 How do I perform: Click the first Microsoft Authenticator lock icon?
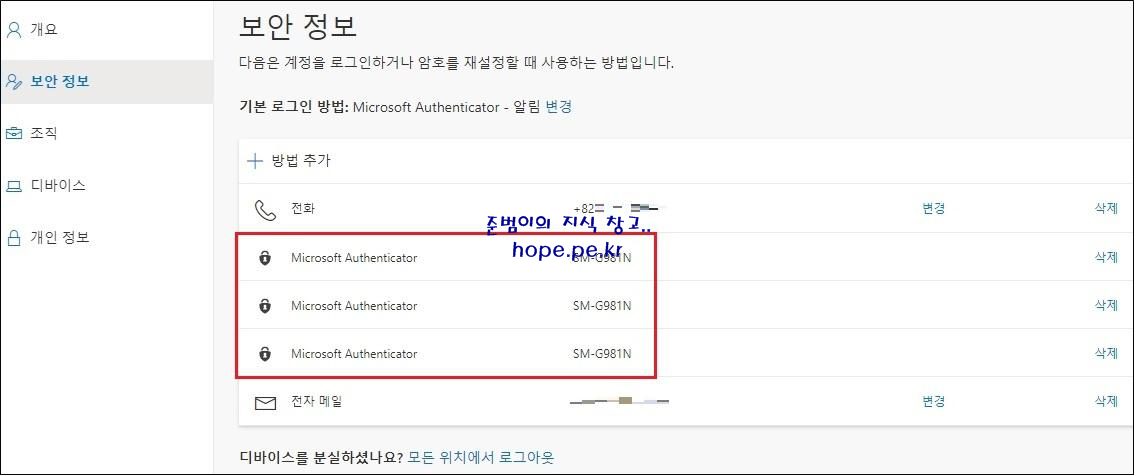tap(265, 258)
